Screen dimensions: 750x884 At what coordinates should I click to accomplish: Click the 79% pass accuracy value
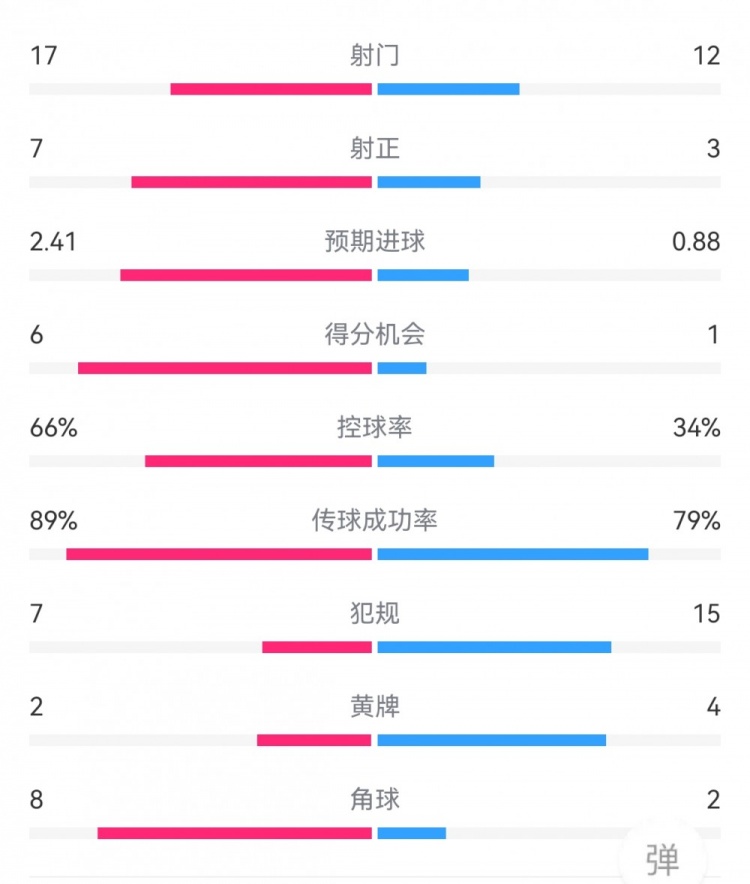(697, 521)
